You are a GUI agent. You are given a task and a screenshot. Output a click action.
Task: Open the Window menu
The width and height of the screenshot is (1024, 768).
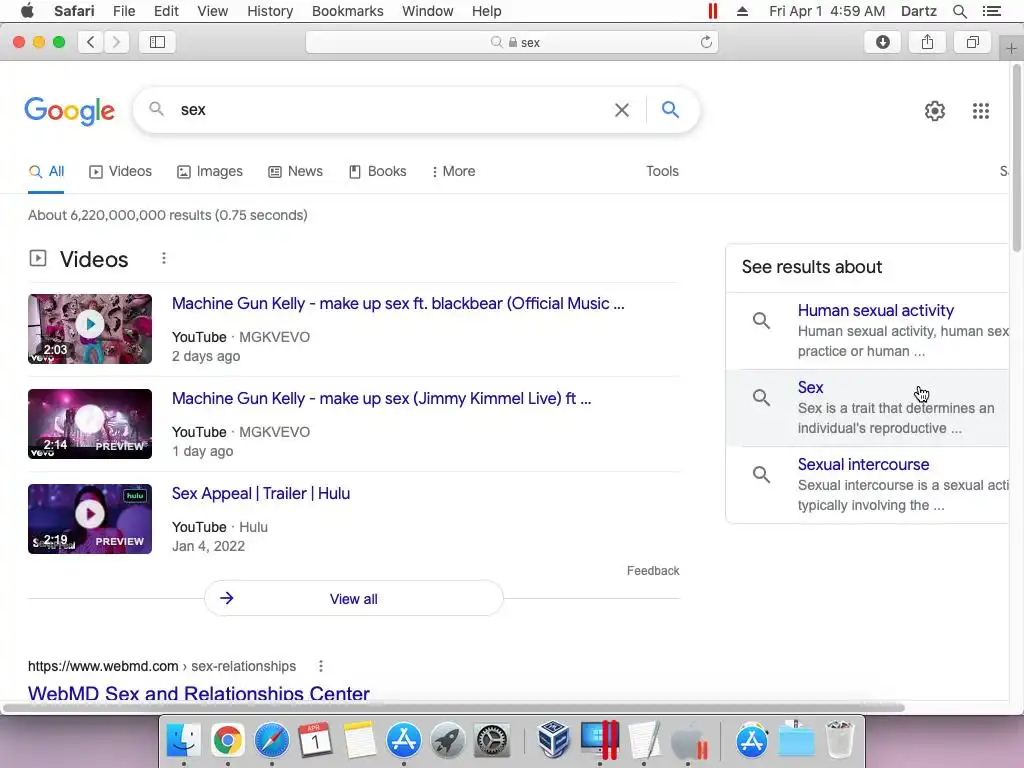pyautogui.click(x=428, y=11)
